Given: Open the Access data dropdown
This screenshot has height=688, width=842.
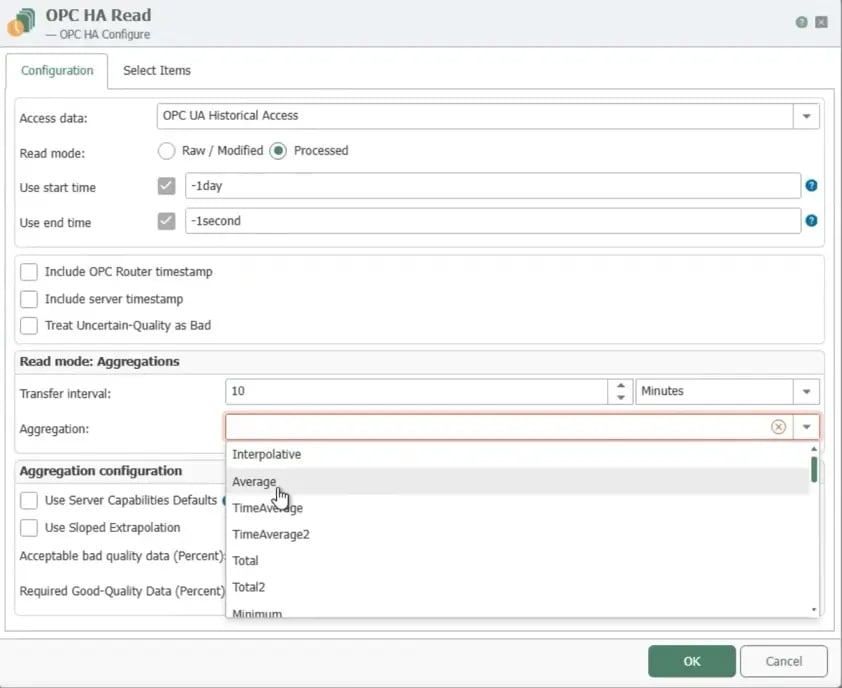Looking at the screenshot, I should click(x=806, y=116).
